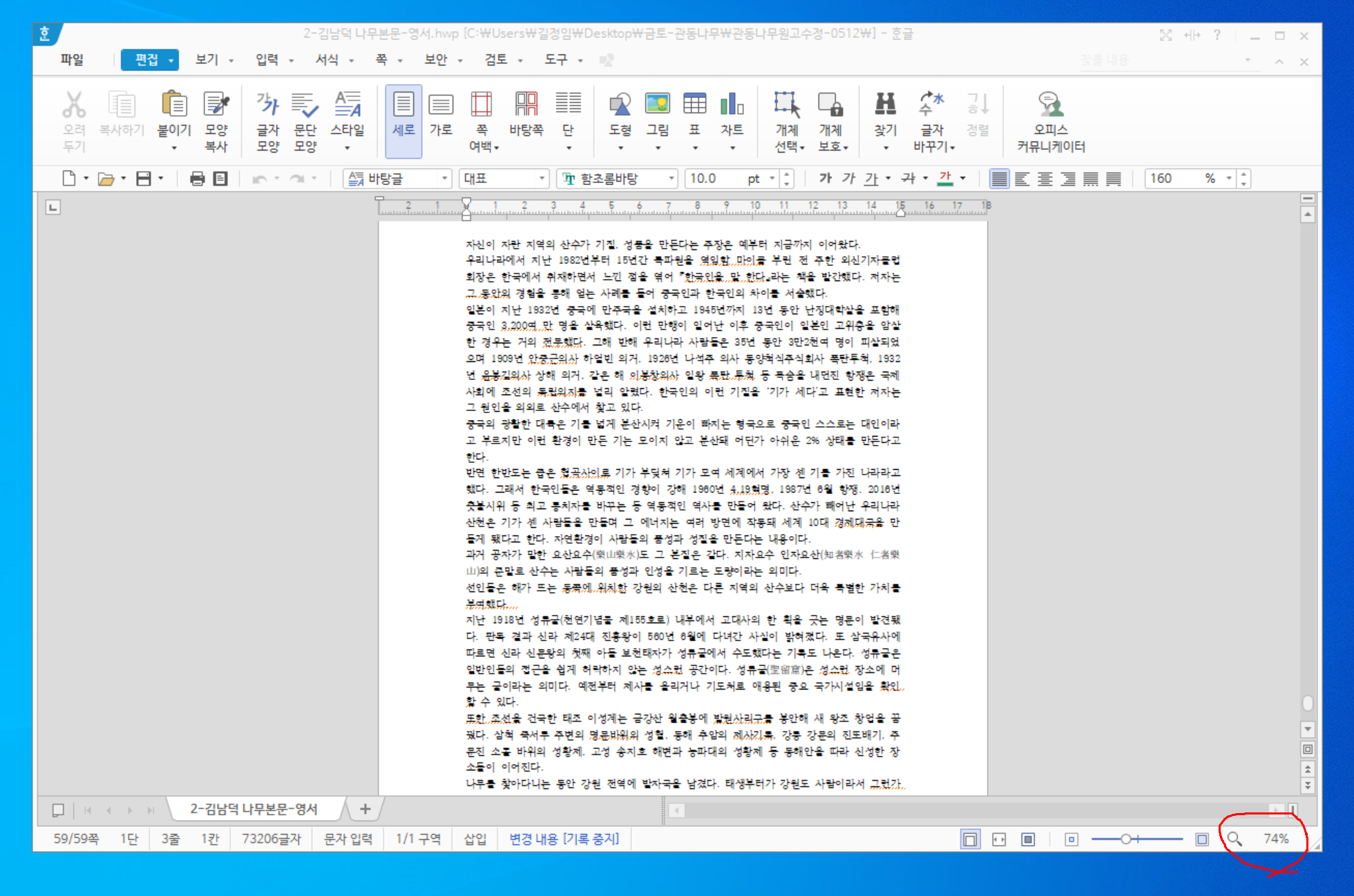Change the font color swatch (가)

[945, 178]
